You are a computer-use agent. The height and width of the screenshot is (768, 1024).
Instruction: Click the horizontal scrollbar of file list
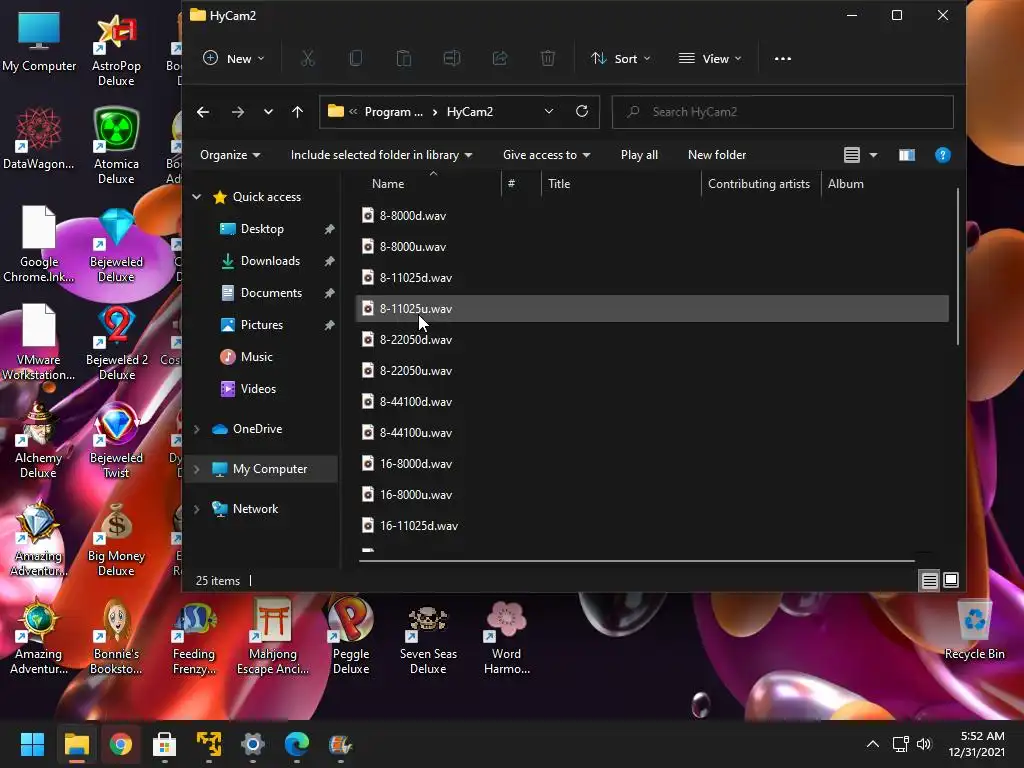(637, 560)
